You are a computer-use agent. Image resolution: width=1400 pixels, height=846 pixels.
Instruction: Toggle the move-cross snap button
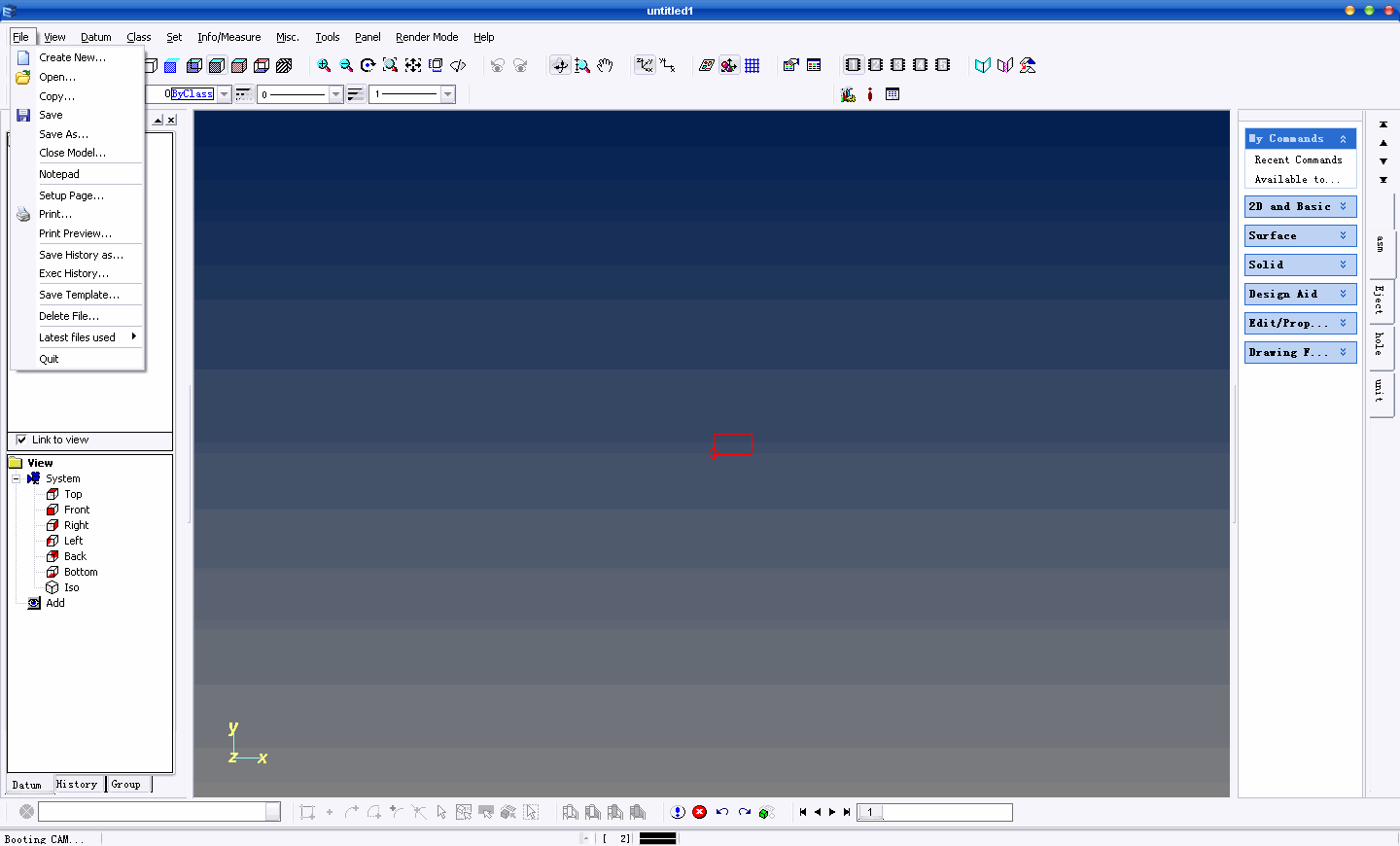pos(560,65)
